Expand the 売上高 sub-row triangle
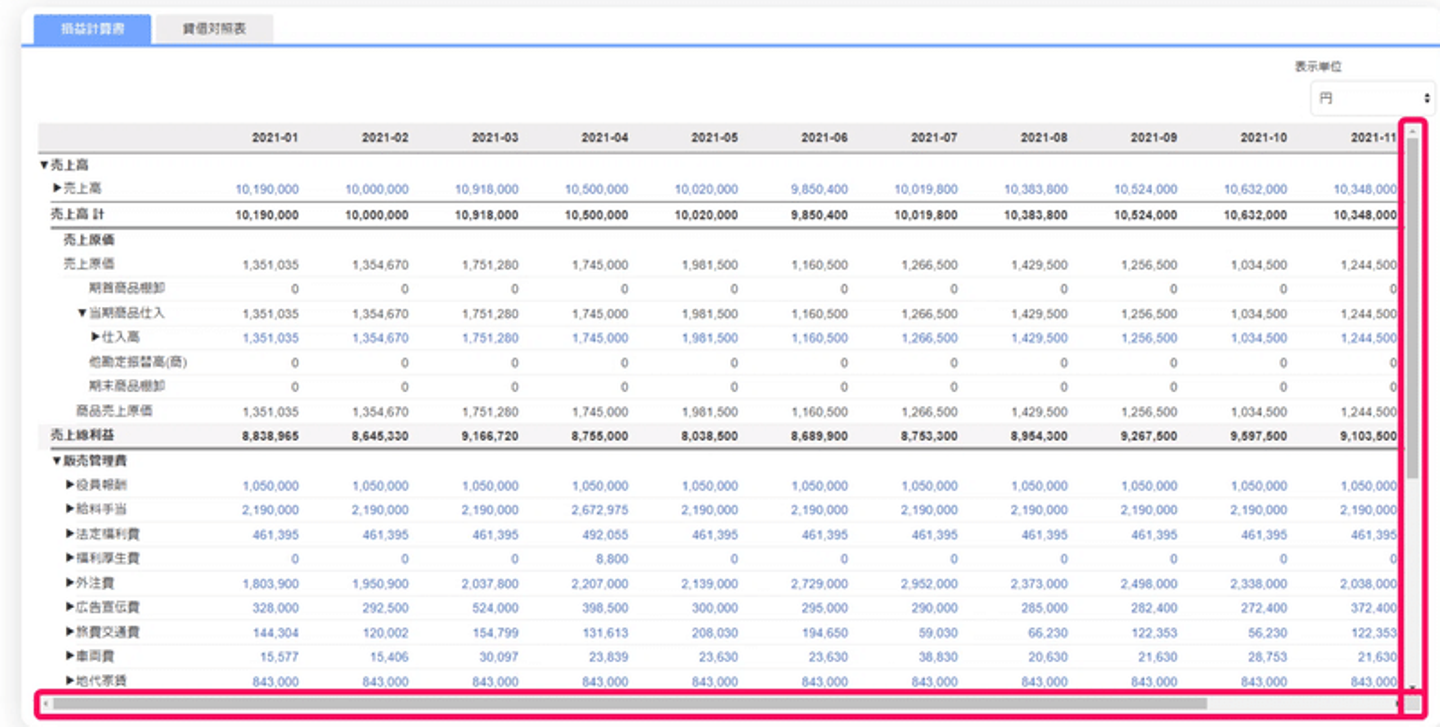Screen dimensions: 1440x727 (x=57, y=188)
